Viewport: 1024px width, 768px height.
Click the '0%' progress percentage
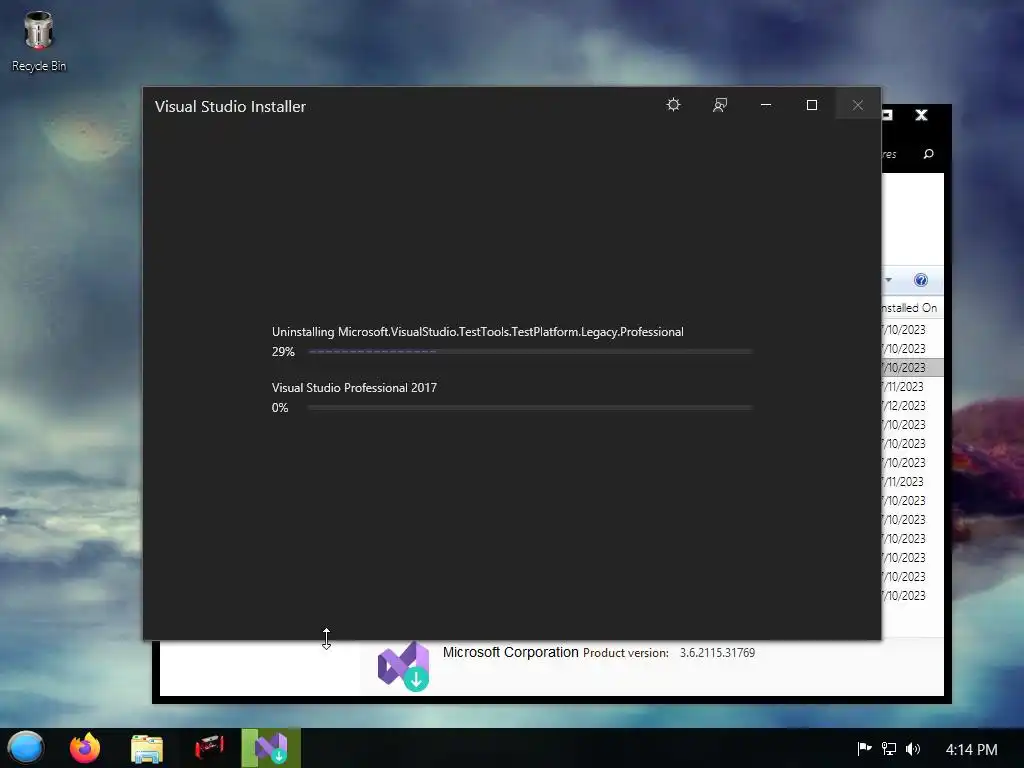pyautogui.click(x=280, y=408)
